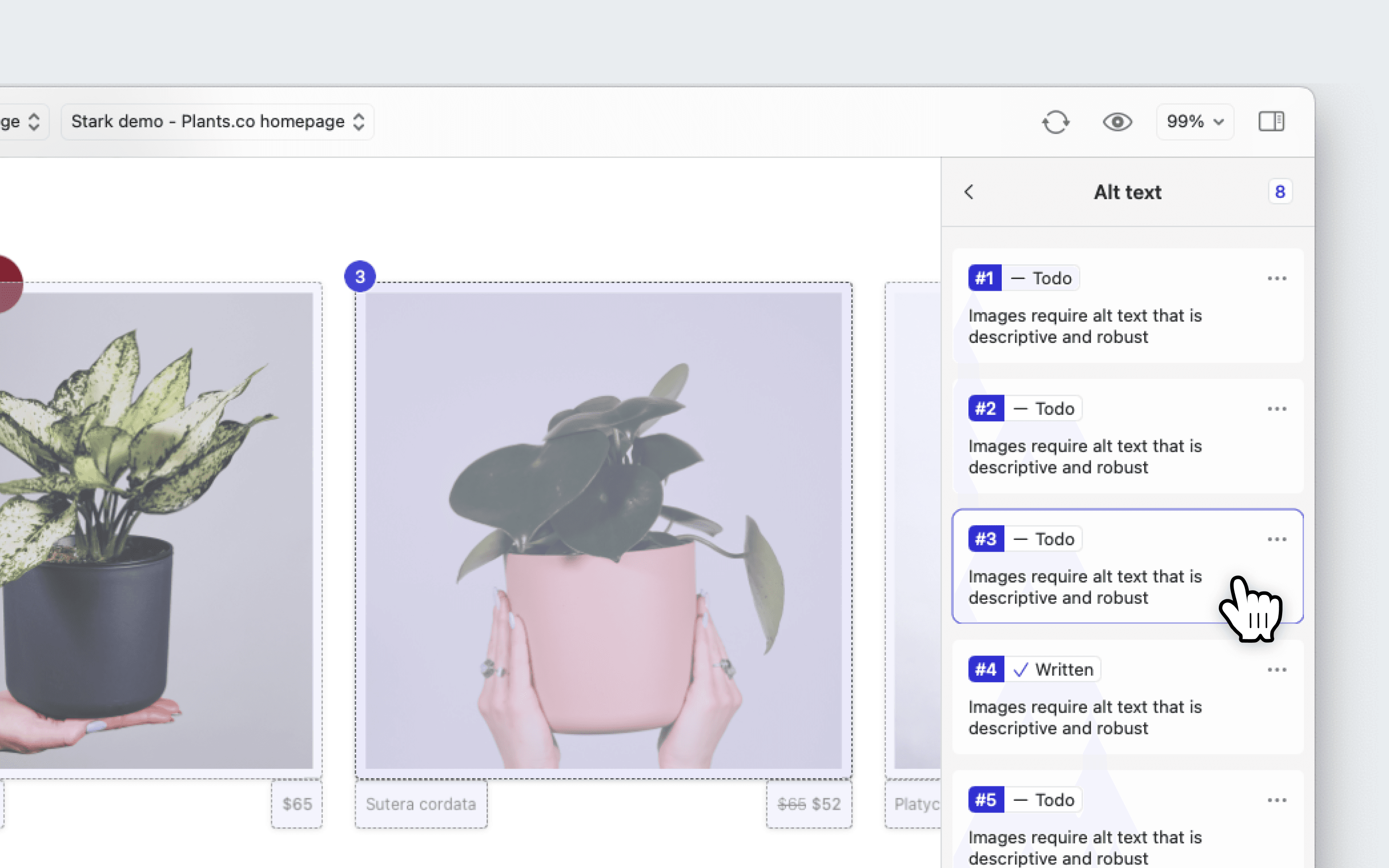Select the pink pot plant image
Viewport: 1389px width, 868px height.
(603, 530)
